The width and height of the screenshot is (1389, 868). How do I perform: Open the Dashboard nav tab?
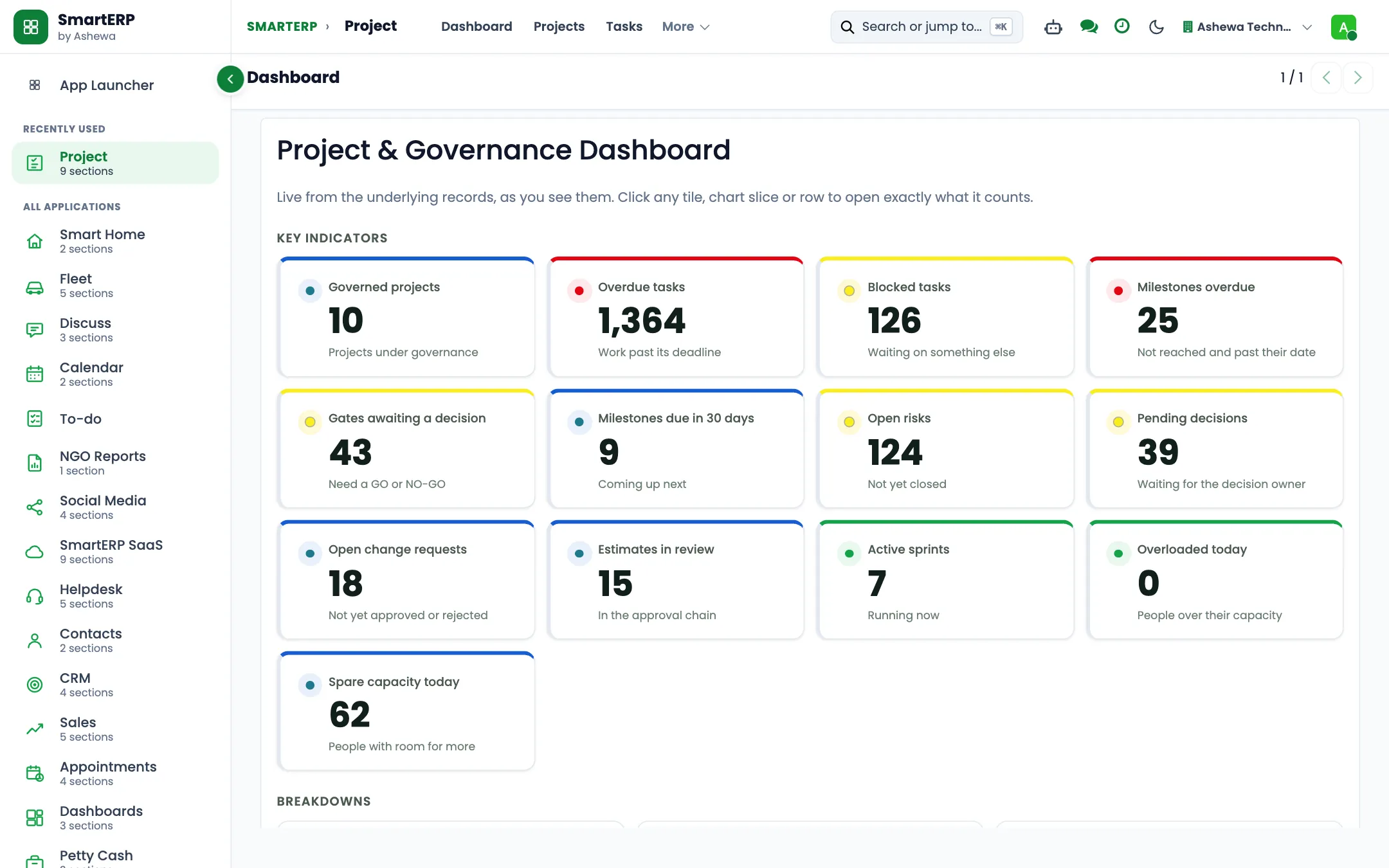coord(477,26)
